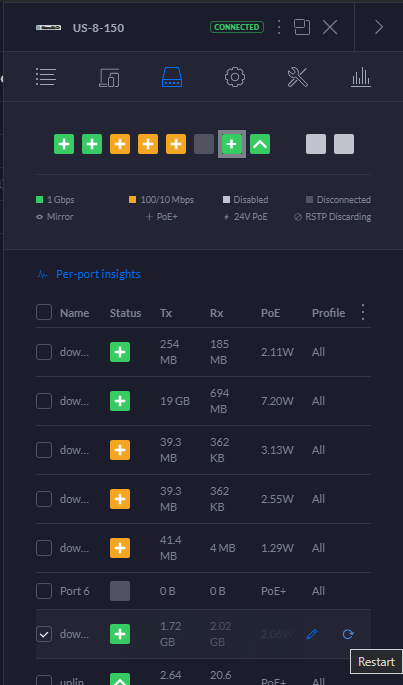Restart PoE on the selected port
The height and width of the screenshot is (685, 403).
point(348,634)
